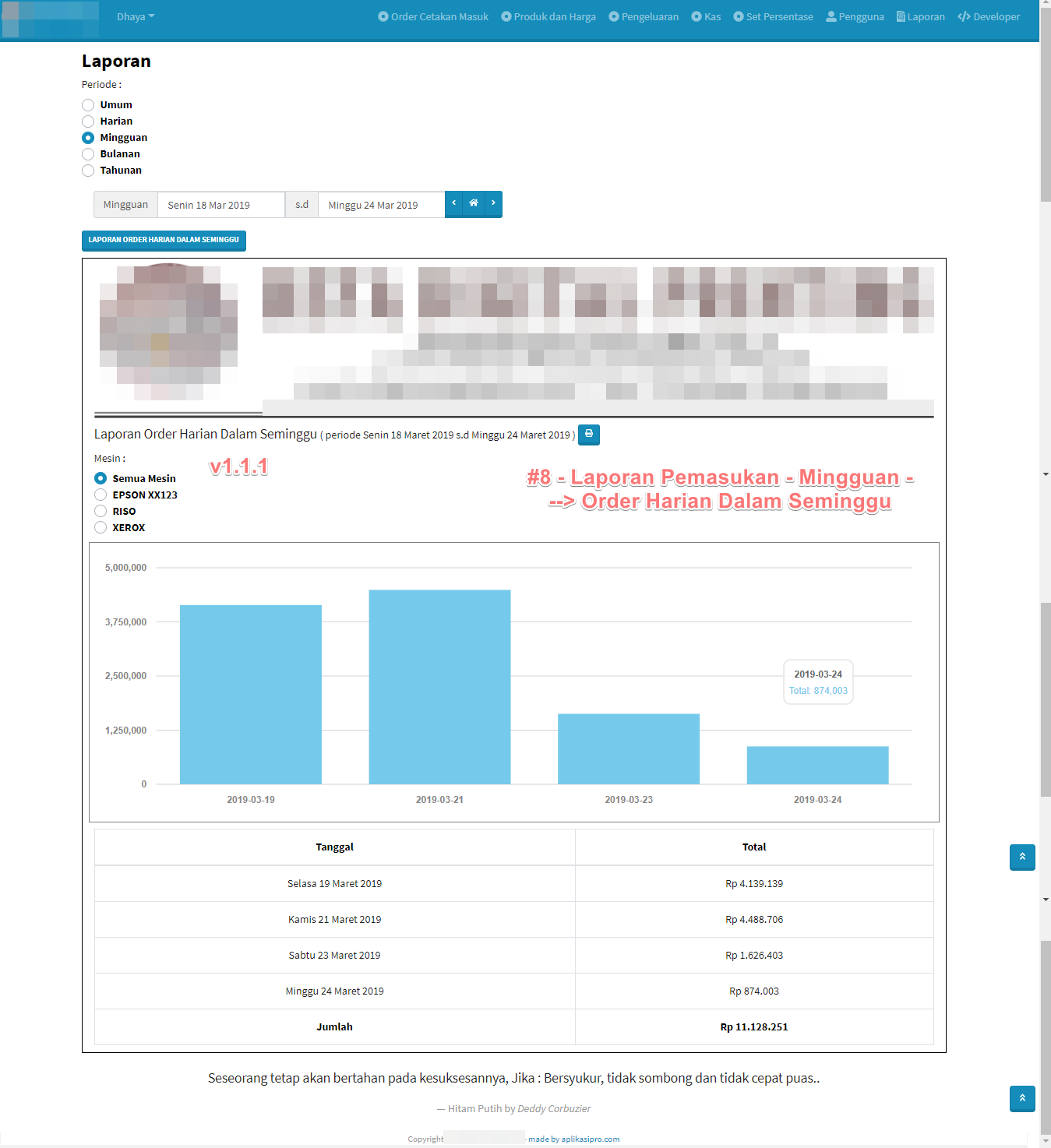Expand the Dhaya user dropdown
Screen dimensions: 1051x1148
[x=136, y=17]
